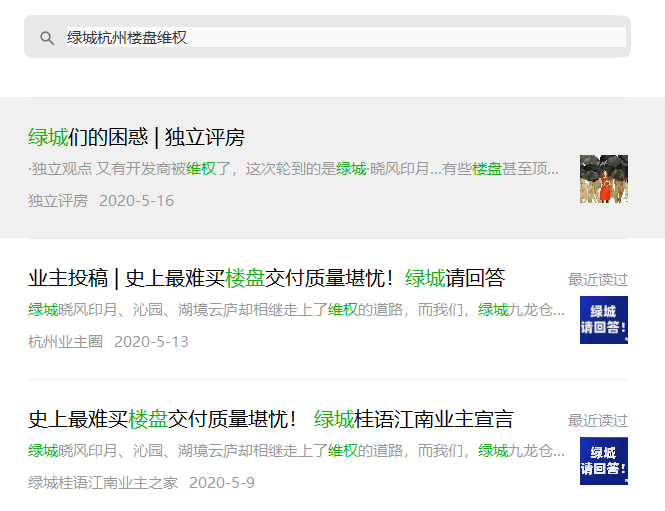Click snippet text above 绿城桂语江南业主之家 source
This screenshot has width=665, height=511.
click(296, 451)
